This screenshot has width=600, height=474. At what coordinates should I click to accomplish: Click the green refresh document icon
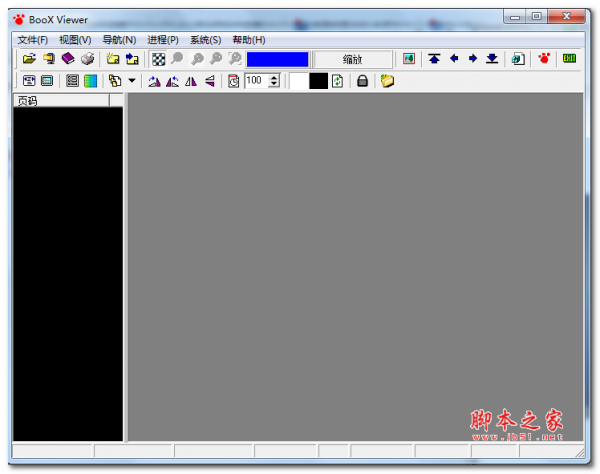pos(337,81)
